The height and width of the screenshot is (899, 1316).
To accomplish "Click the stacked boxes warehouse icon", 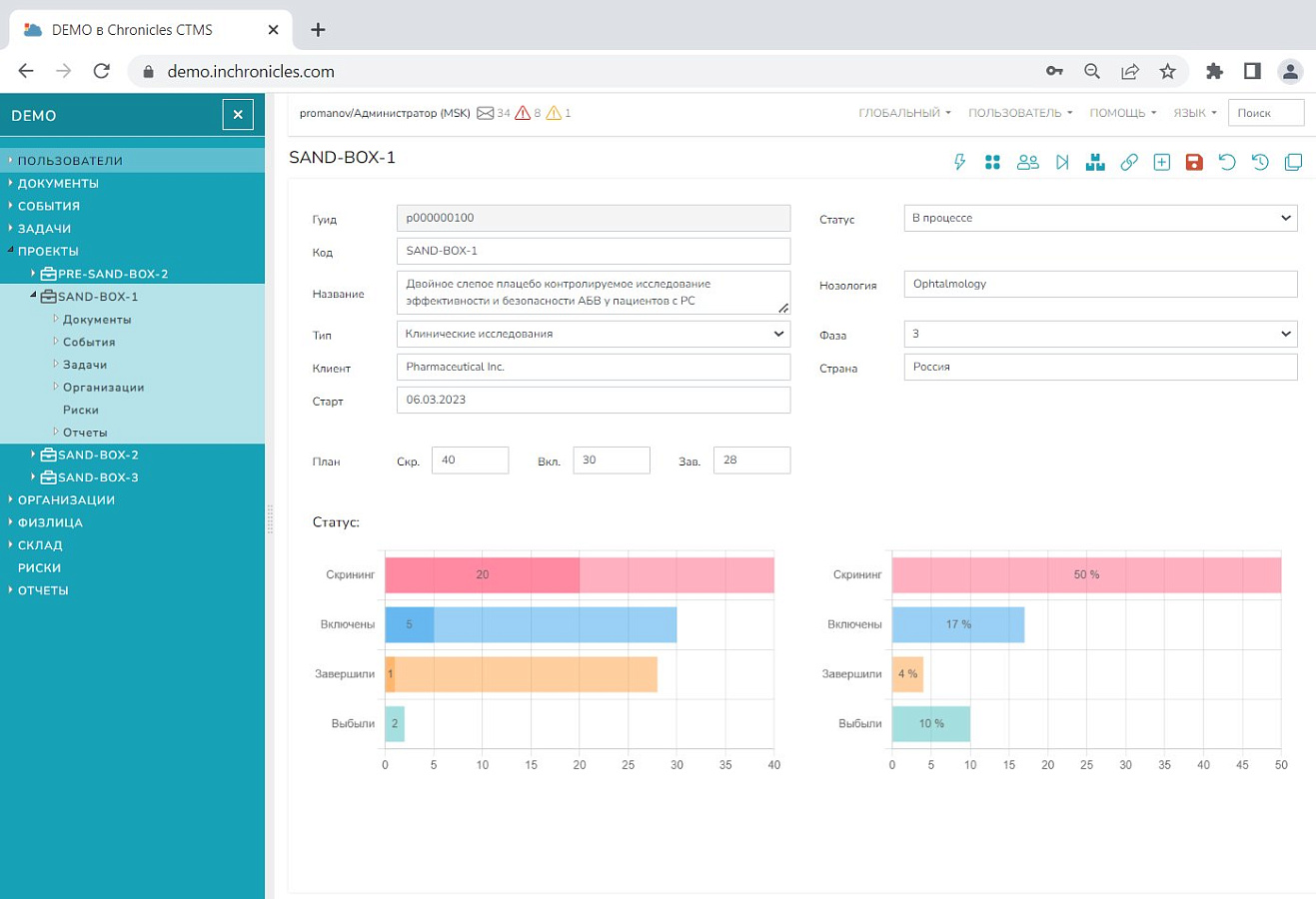I will [1095, 162].
